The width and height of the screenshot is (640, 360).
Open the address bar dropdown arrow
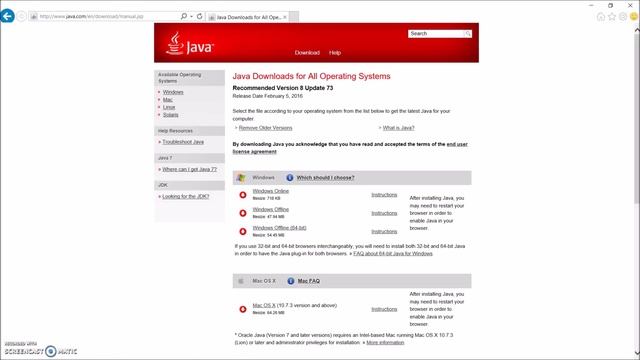[191, 16]
